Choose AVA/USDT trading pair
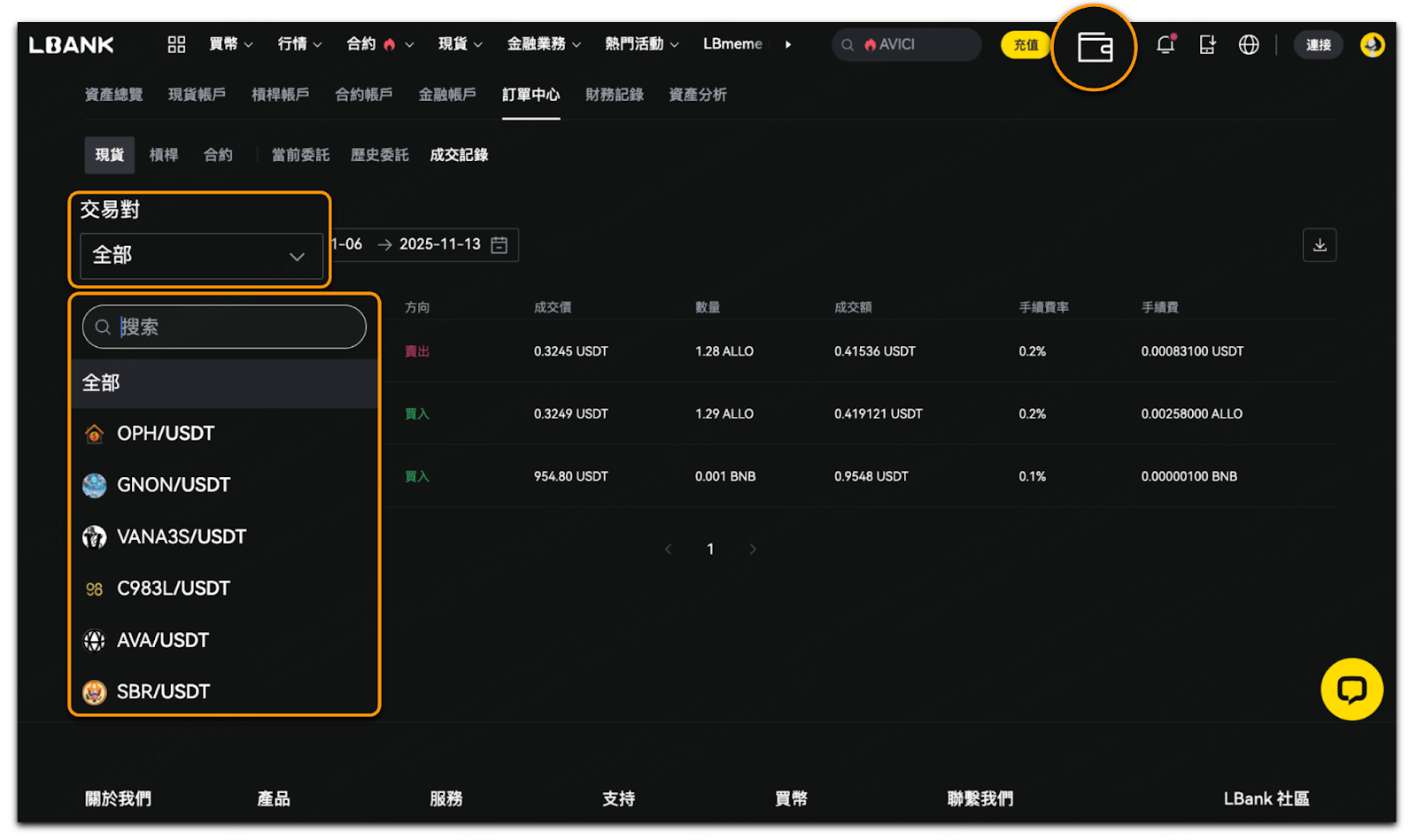Viewport: 1417px width, 840px height. 163,640
